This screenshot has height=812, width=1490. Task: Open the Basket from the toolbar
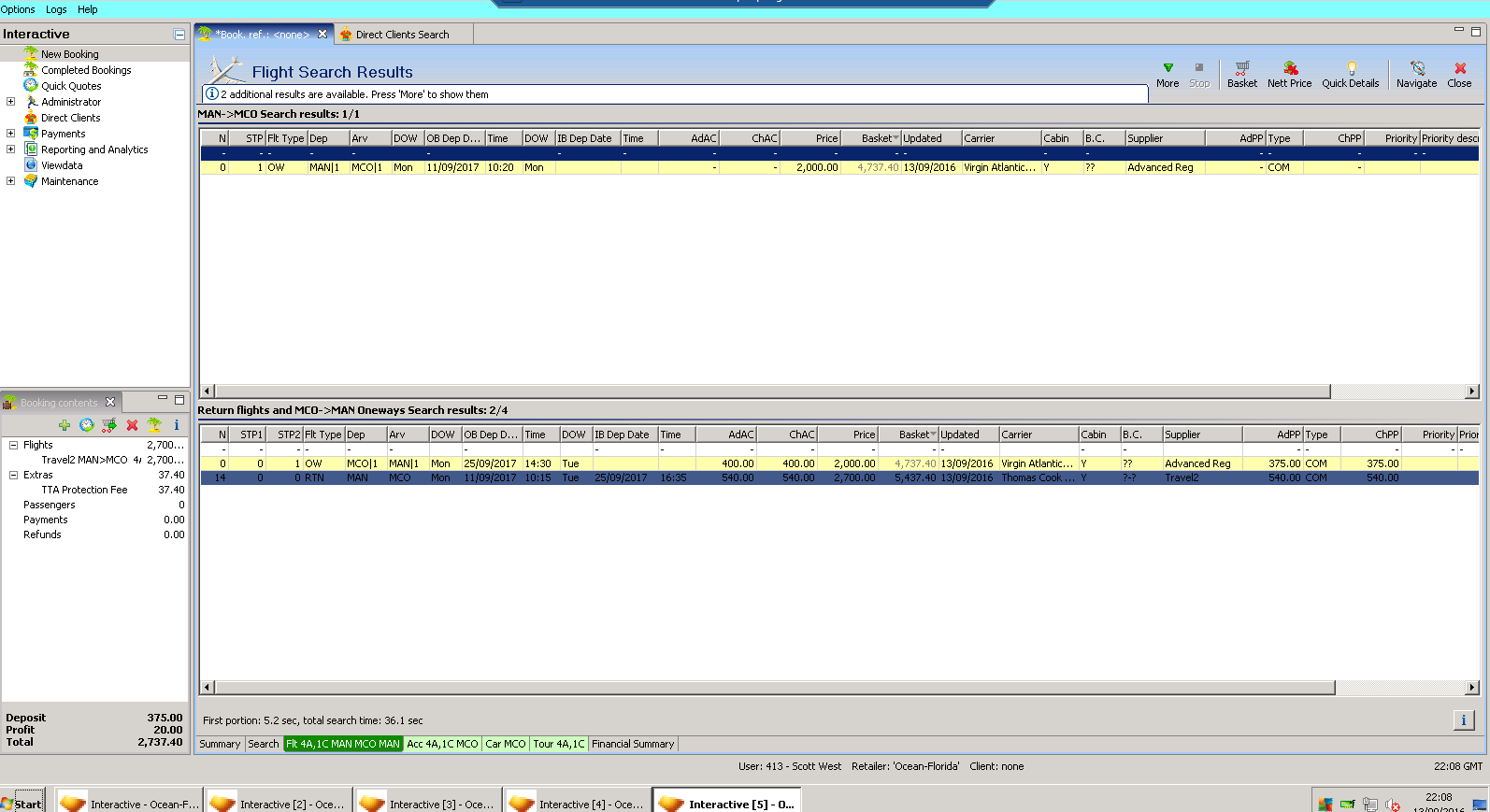pos(1242,75)
